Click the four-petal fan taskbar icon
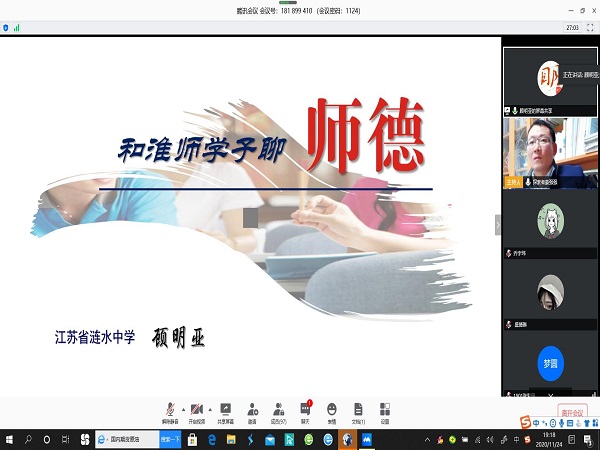 [85, 439]
